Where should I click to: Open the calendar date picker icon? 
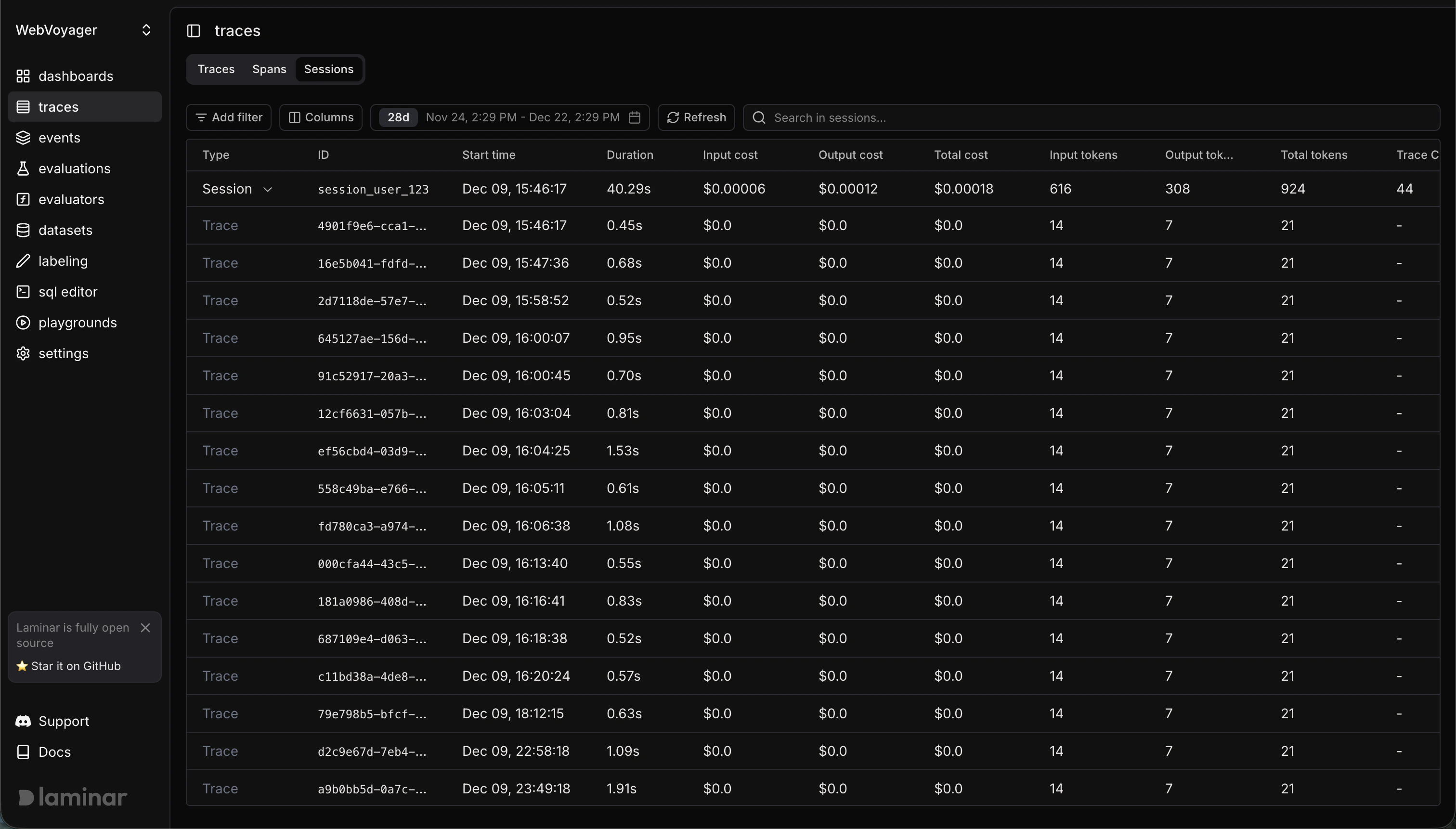pos(634,117)
